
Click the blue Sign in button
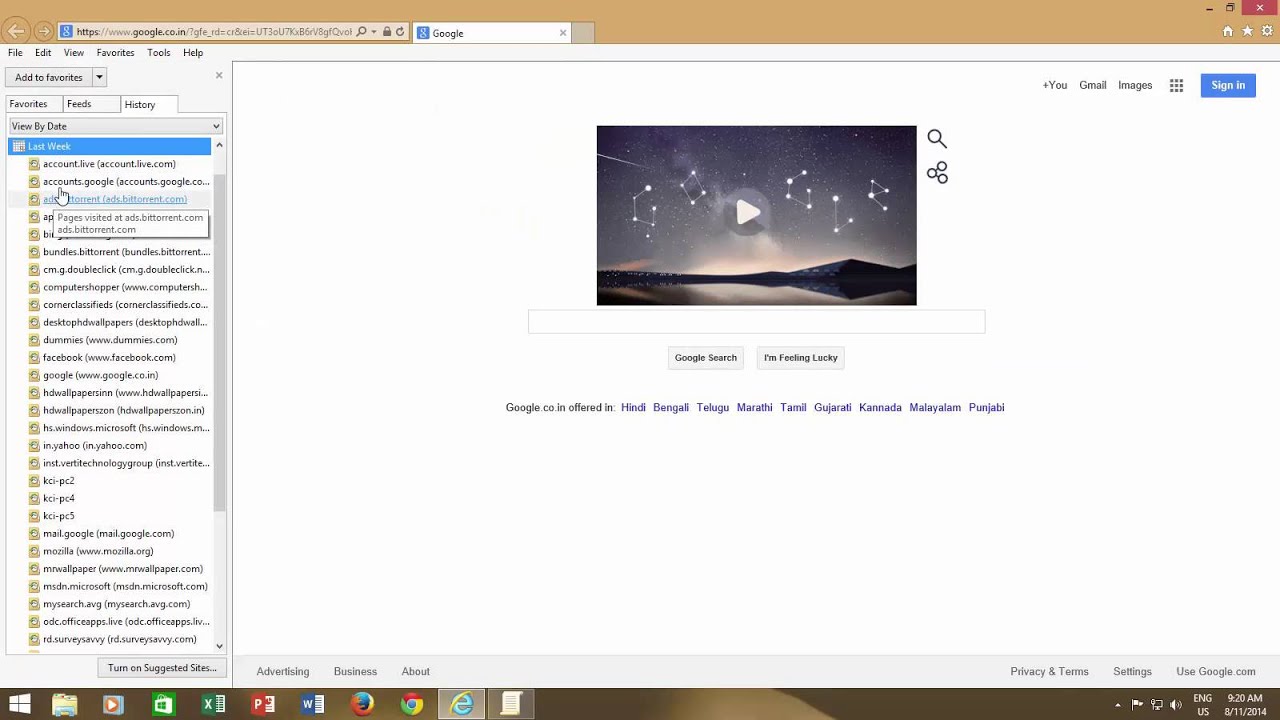click(1228, 85)
